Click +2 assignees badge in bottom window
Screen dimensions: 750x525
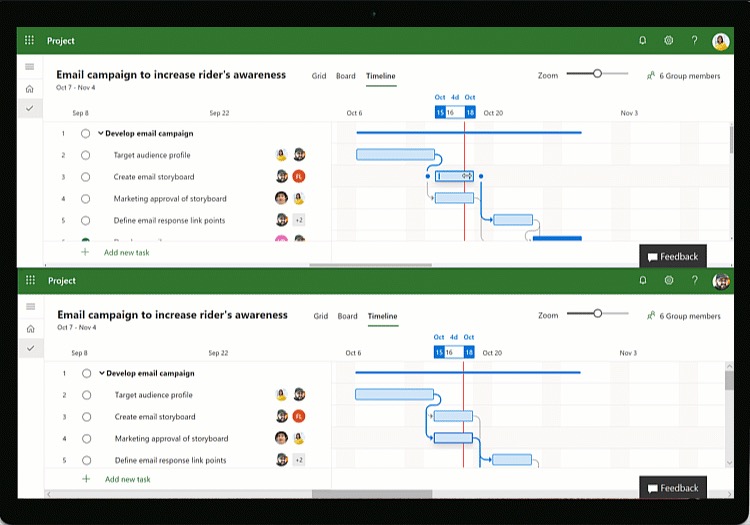[x=299, y=460]
